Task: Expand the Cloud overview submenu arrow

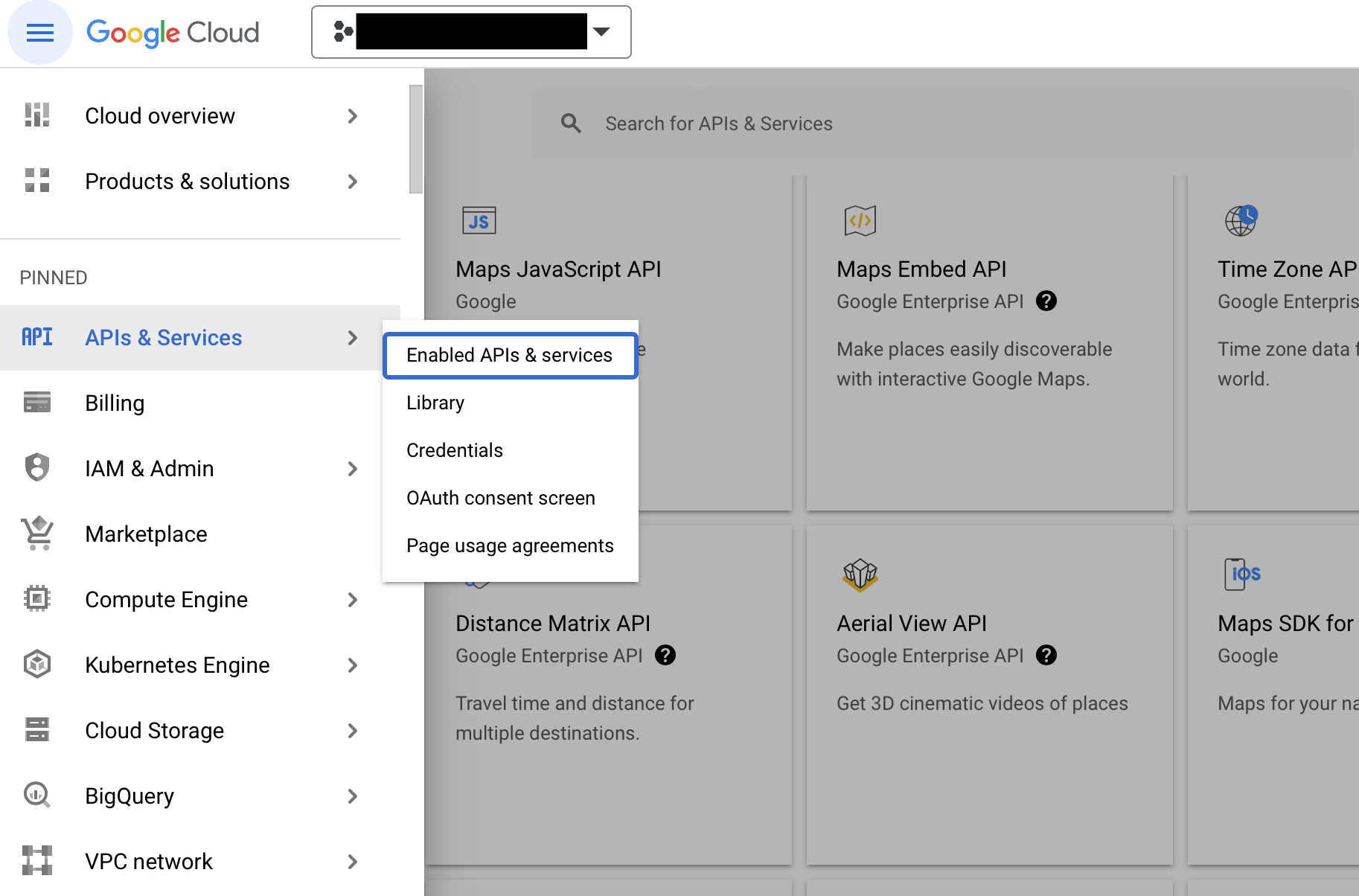Action: click(x=353, y=116)
